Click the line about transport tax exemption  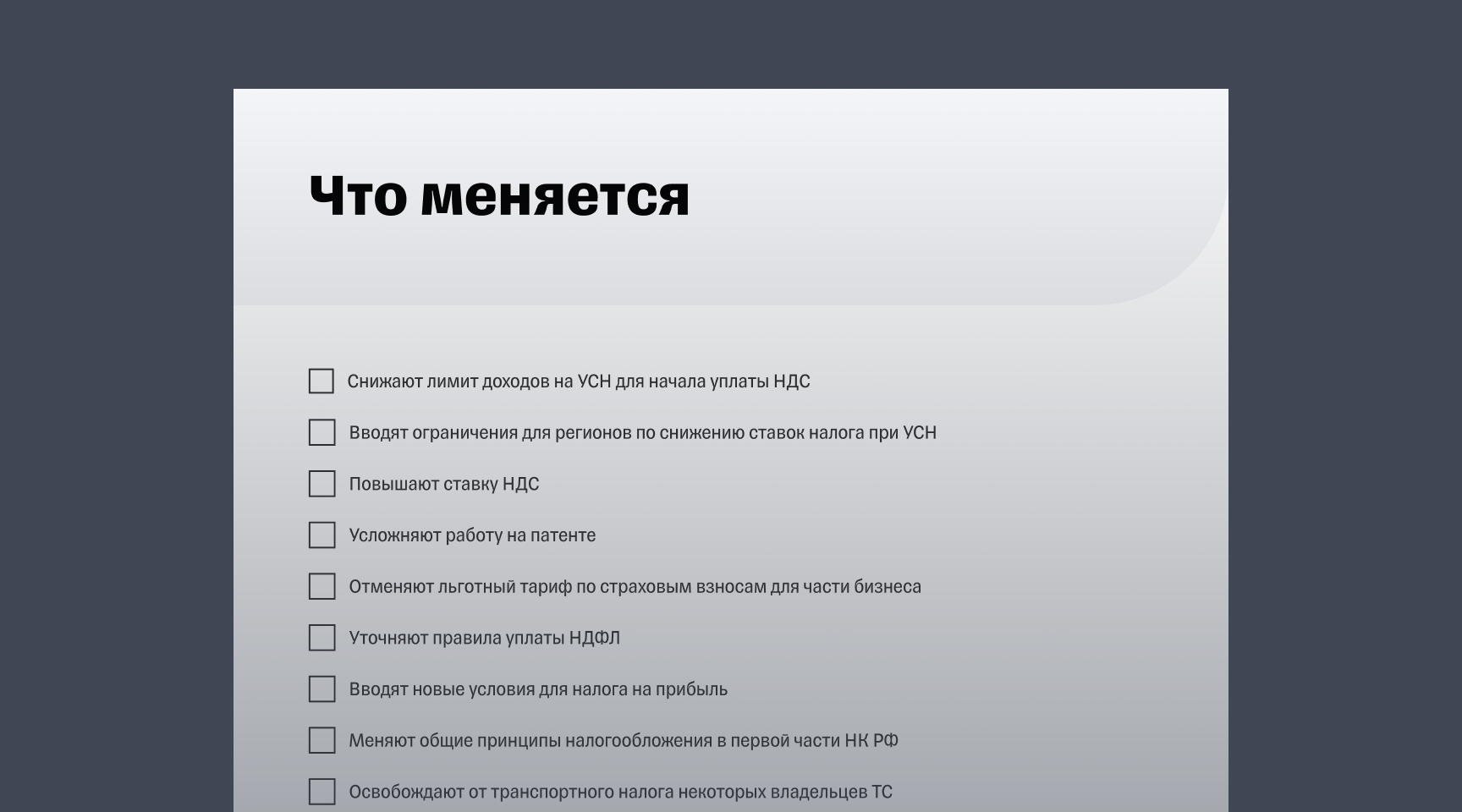(x=621, y=792)
